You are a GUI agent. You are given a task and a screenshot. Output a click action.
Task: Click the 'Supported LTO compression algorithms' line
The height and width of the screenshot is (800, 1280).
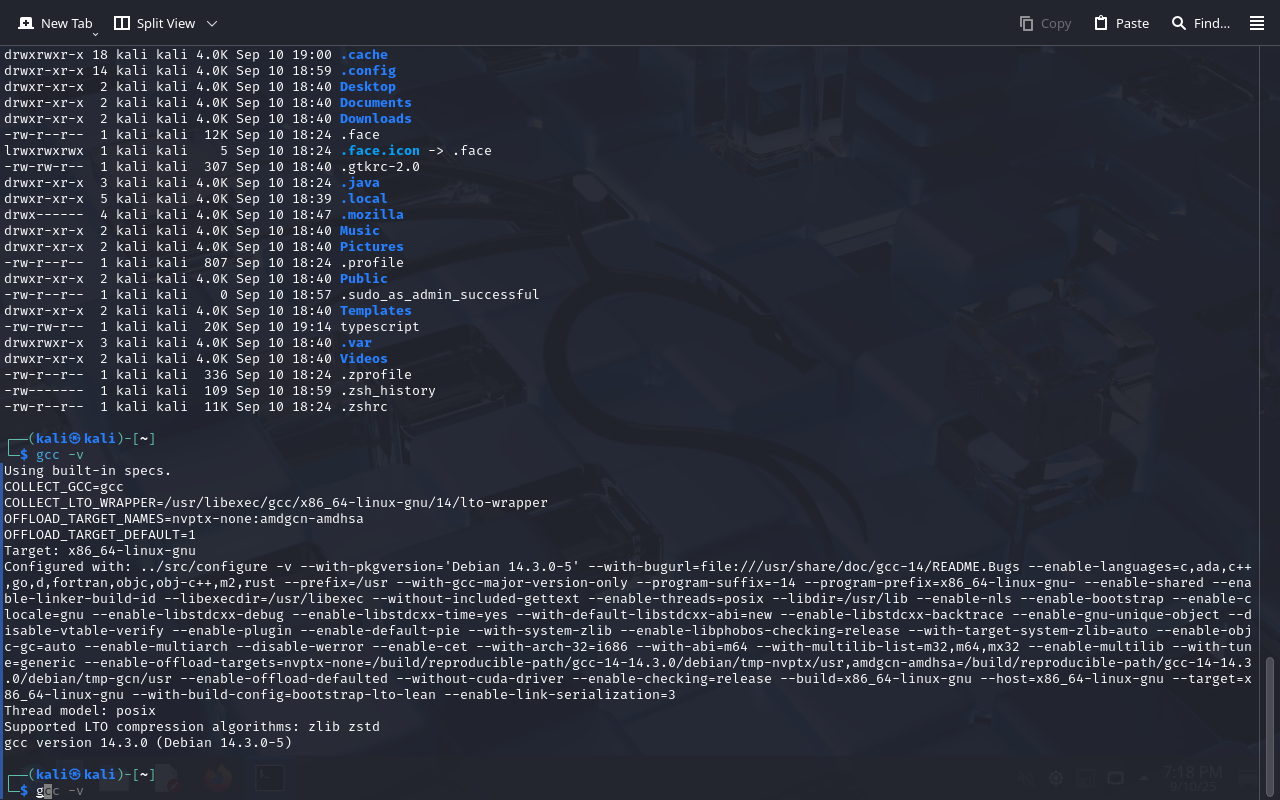[192, 727]
